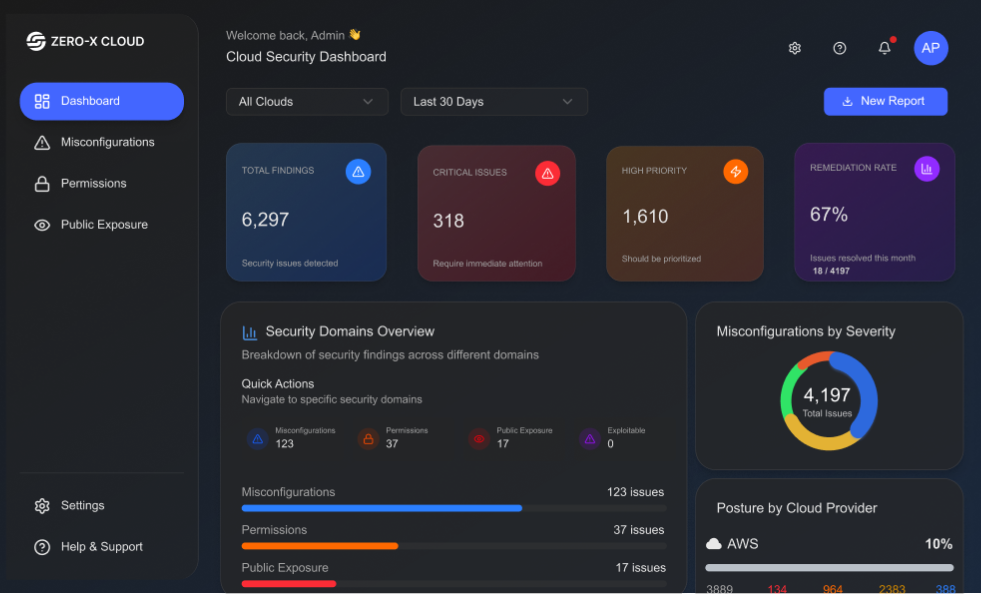Expand the Last 30 Days dropdown

494,102
